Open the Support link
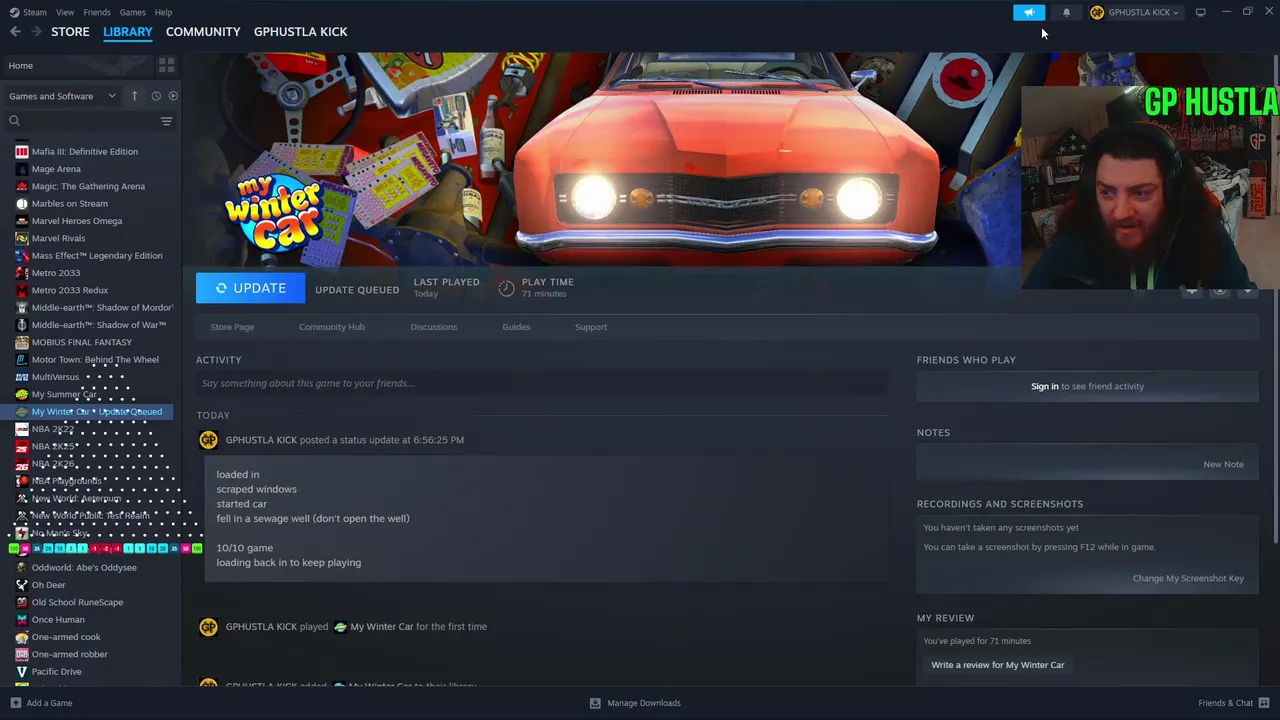The image size is (1280, 720). click(x=591, y=327)
